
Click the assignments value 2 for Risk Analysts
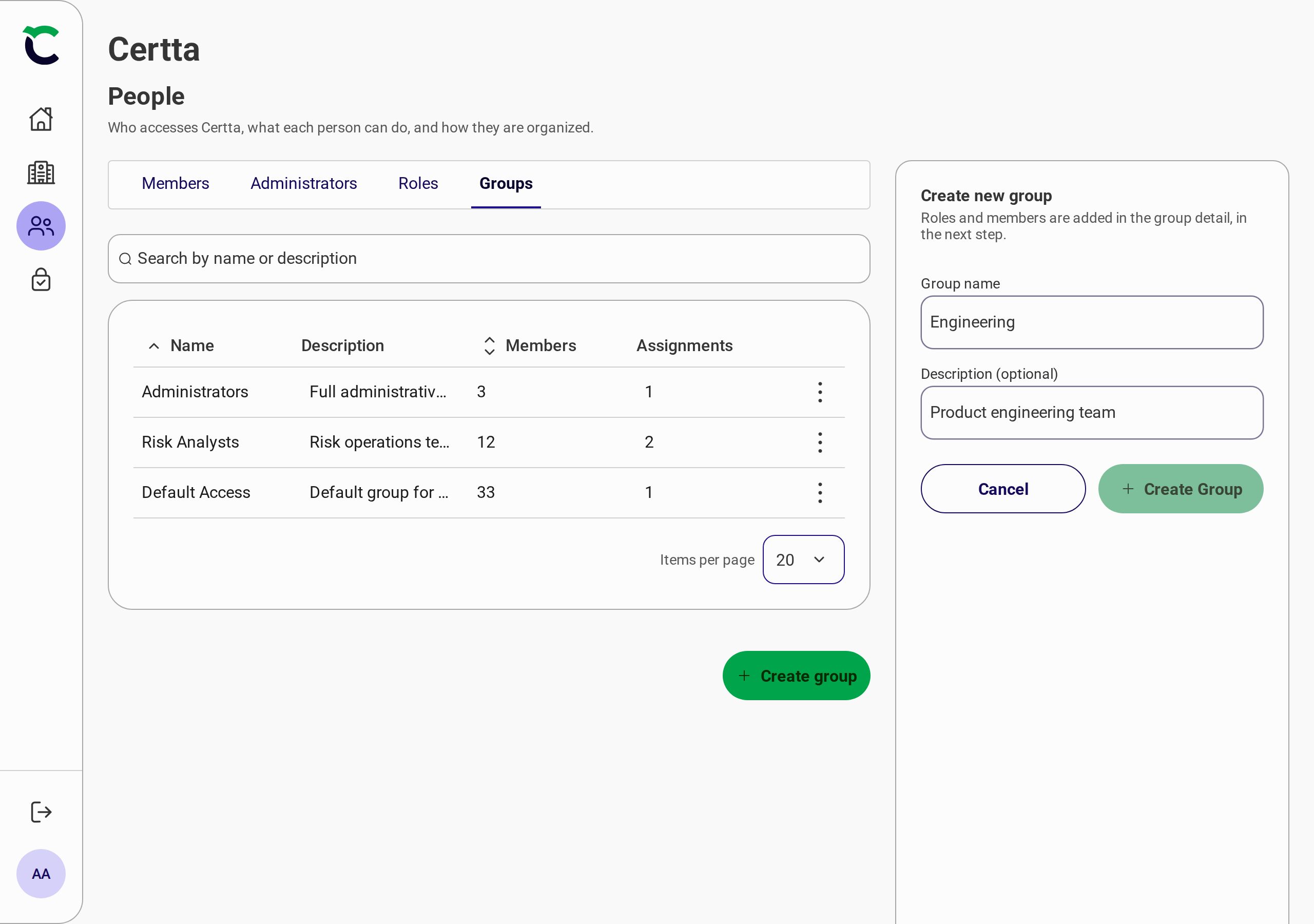coord(649,442)
